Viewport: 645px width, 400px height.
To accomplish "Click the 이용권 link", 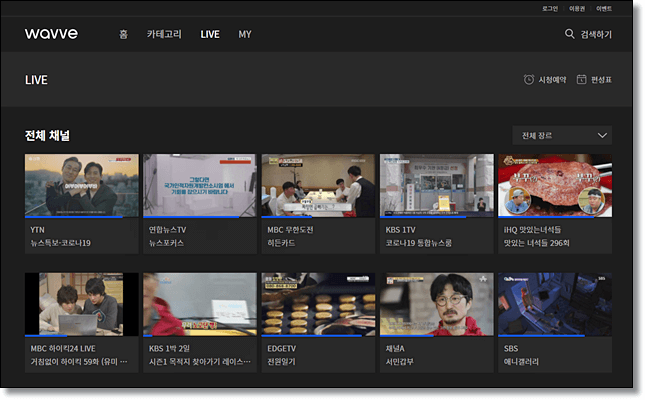I will 577,8.
